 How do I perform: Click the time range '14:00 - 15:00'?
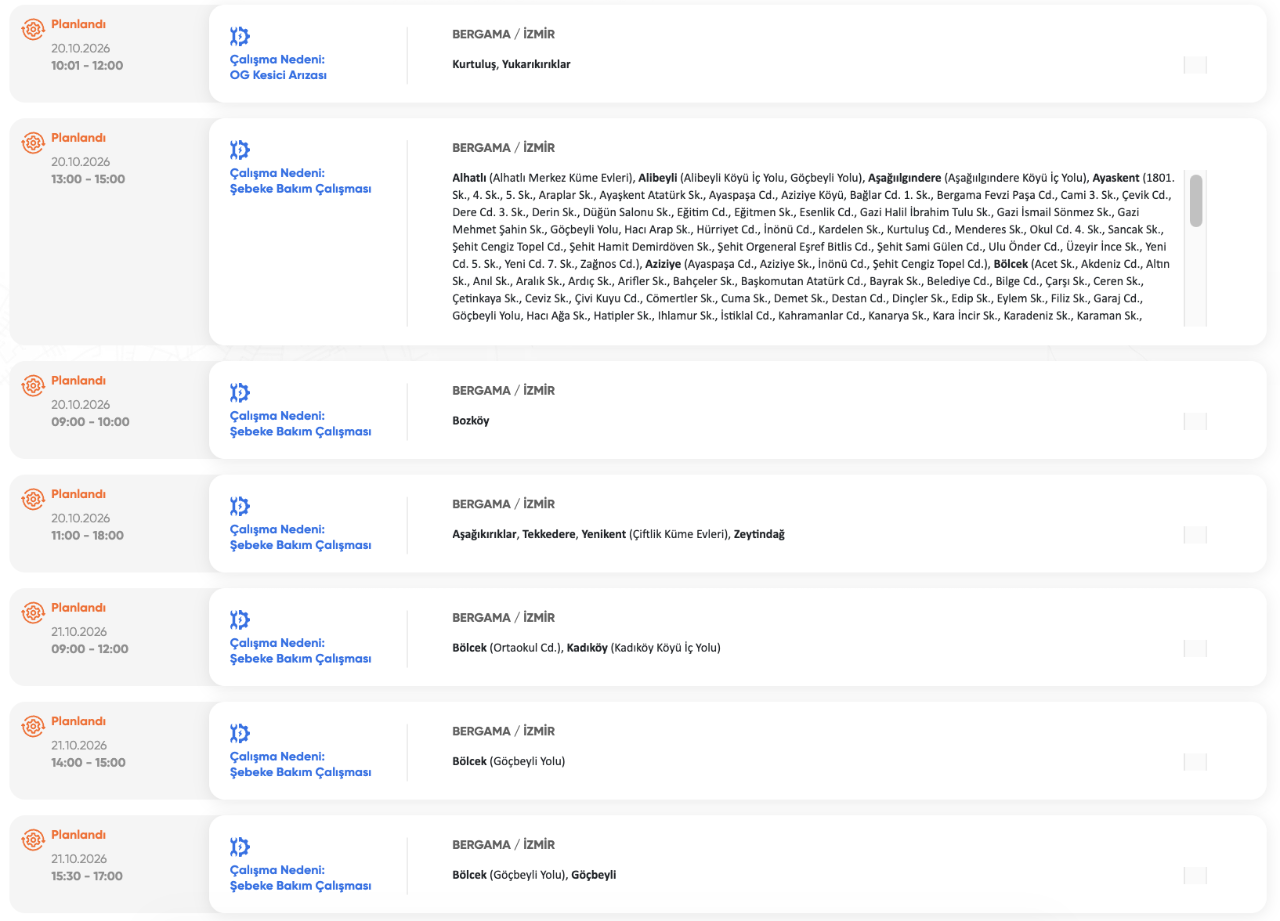(x=89, y=763)
